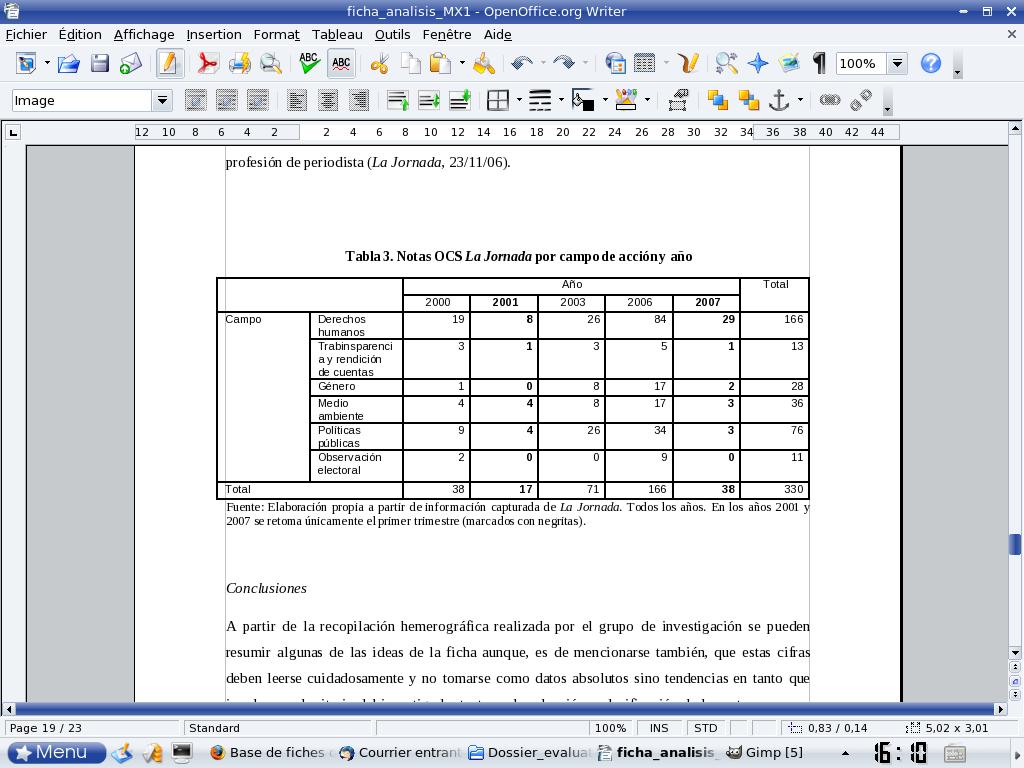Viewport: 1024px width, 768px height.
Task: Click the Cut scissors icon
Action: 379,64
